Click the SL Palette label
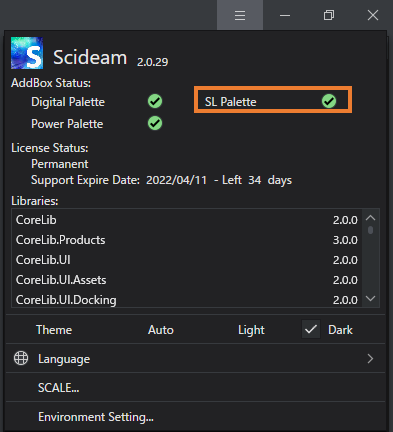The height and width of the screenshot is (432, 393). pos(230,102)
